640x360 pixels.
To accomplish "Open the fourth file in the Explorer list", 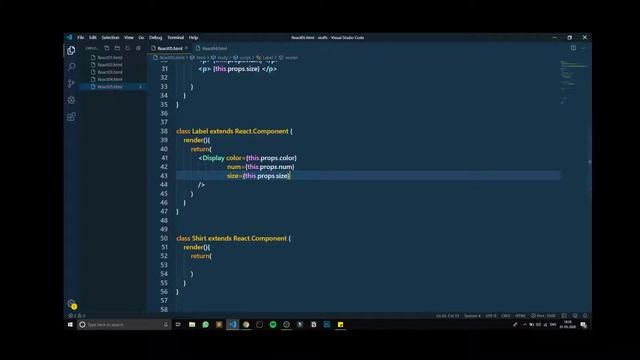I will (110, 80).
